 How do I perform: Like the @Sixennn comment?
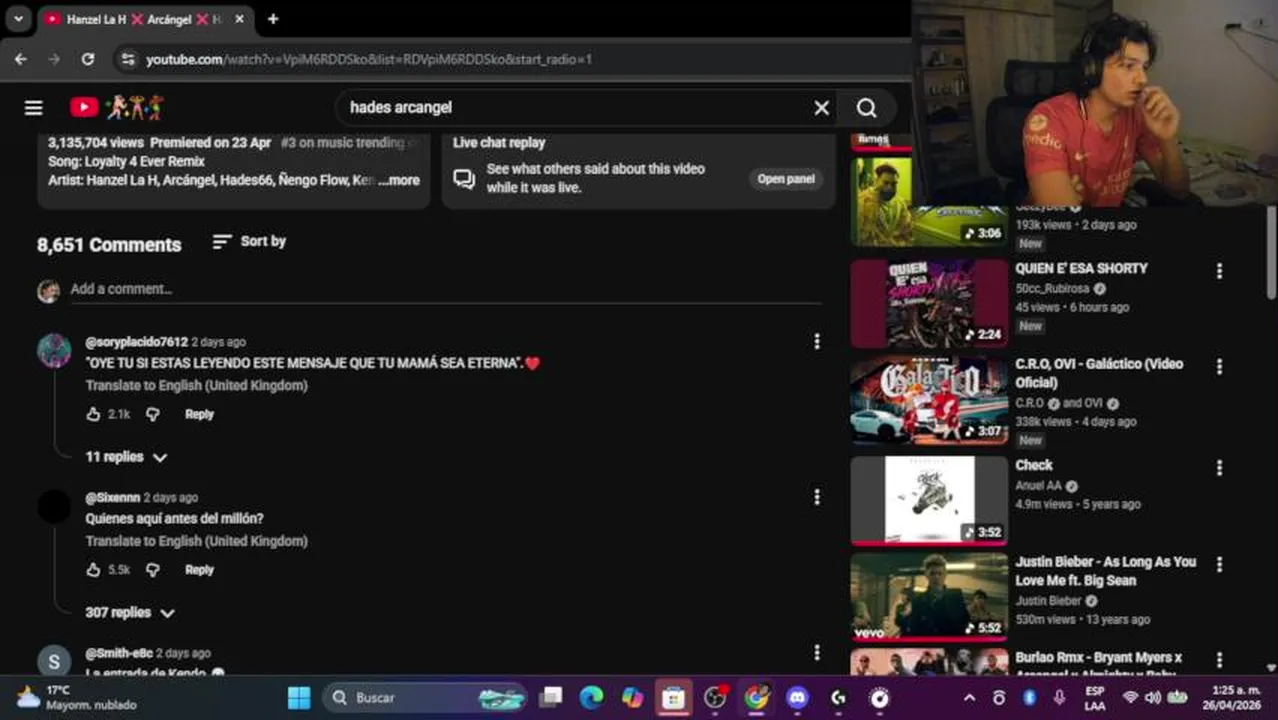click(93, 570)
